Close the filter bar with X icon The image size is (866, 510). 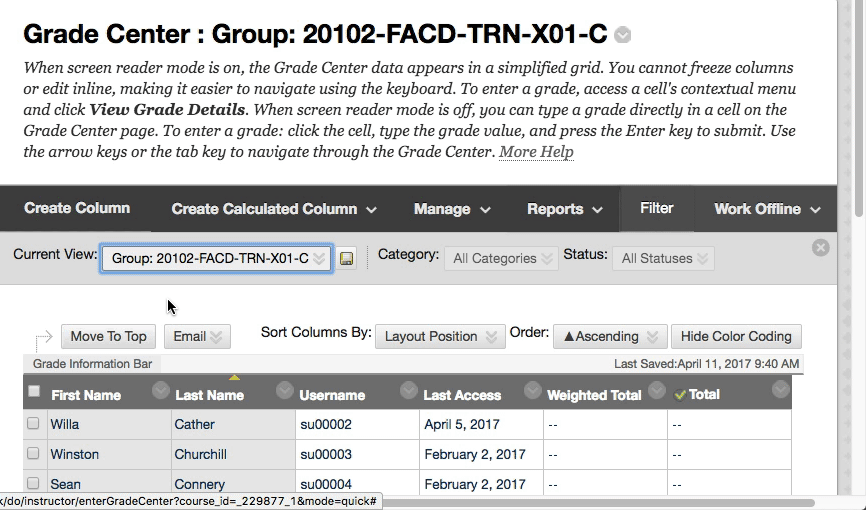820,247
